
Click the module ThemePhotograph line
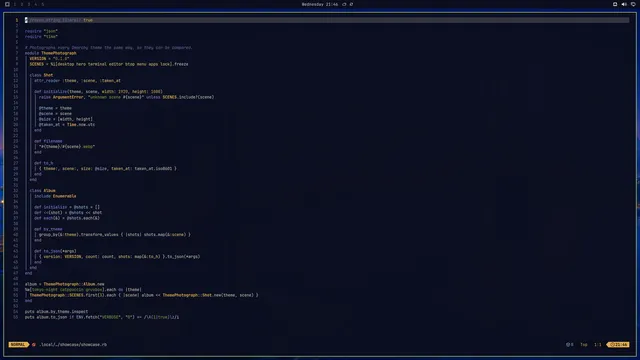pos(51,53)
